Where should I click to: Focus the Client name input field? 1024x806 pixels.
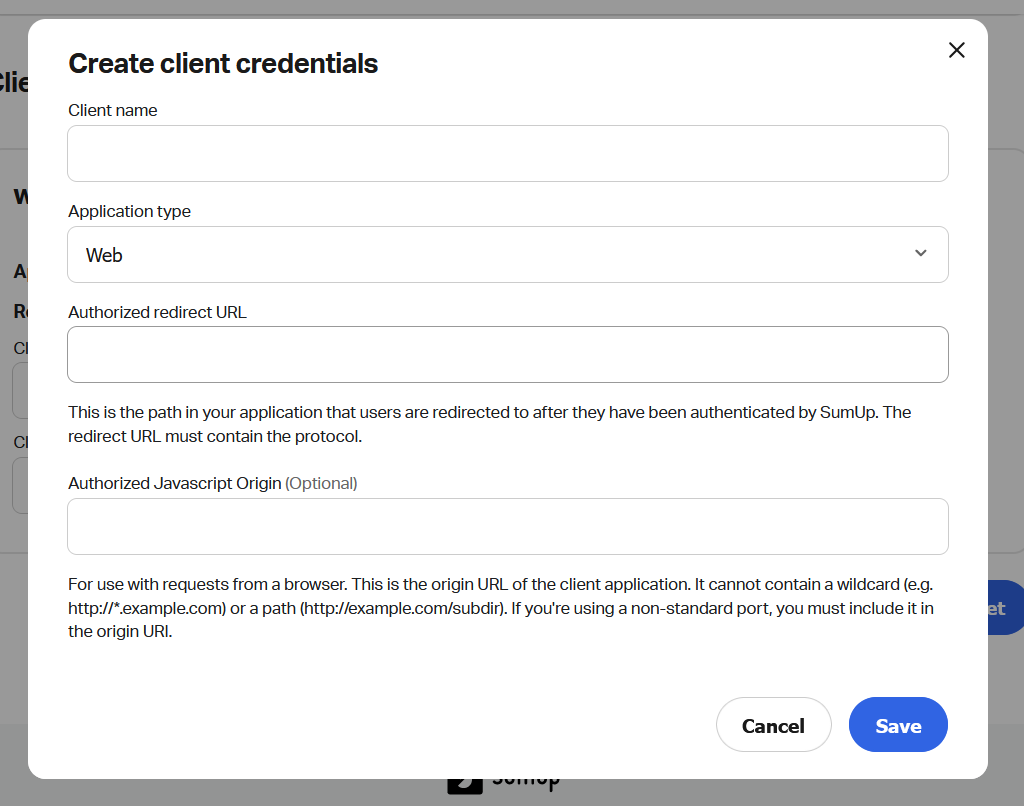click(x=507, y=154)
